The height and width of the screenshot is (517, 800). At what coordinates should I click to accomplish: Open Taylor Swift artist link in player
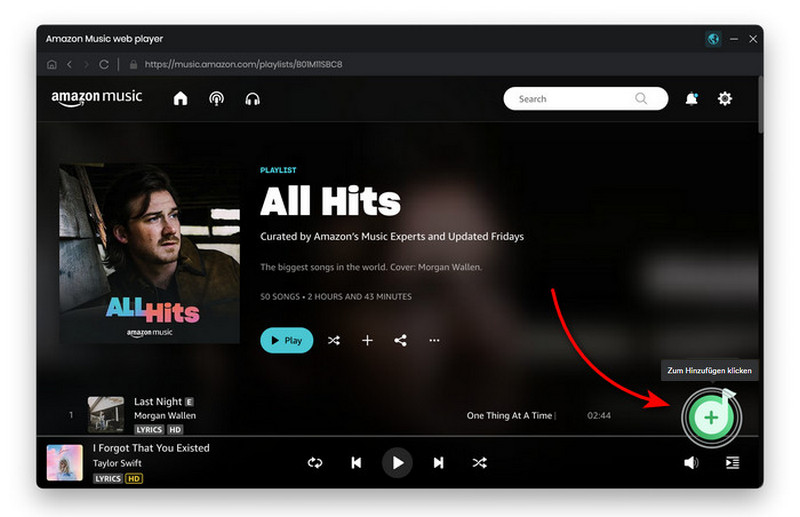(x=117, y=463)
